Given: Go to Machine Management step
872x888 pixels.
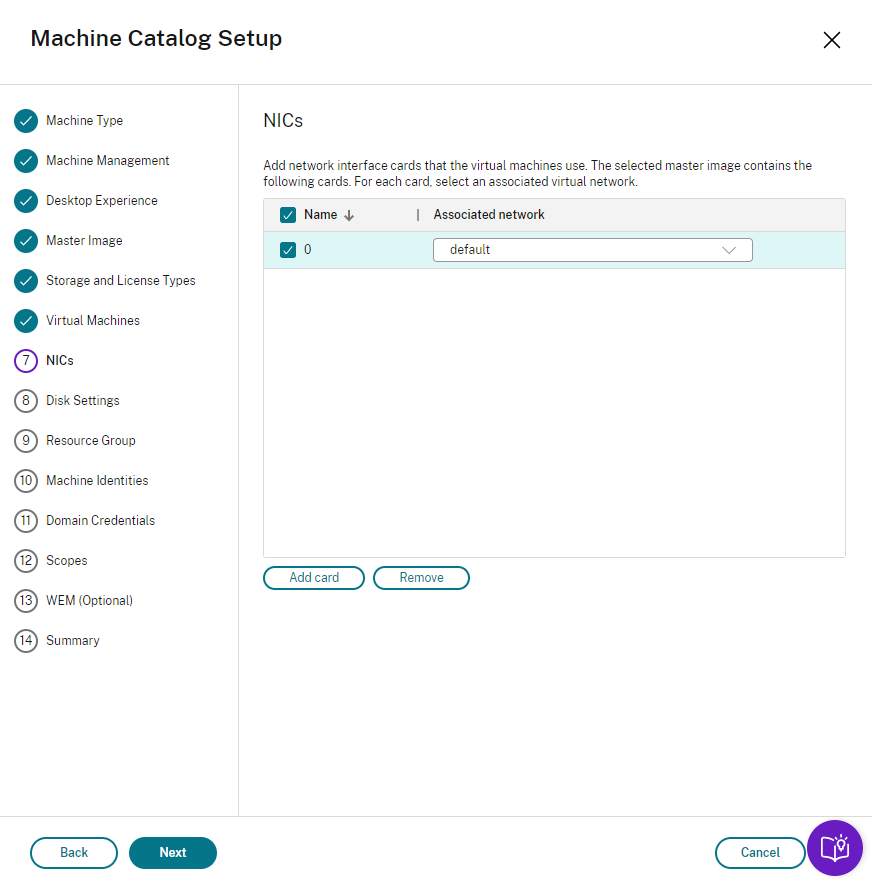Looking at the screenshot, I should pyautogui.click(x=108, y=161).
